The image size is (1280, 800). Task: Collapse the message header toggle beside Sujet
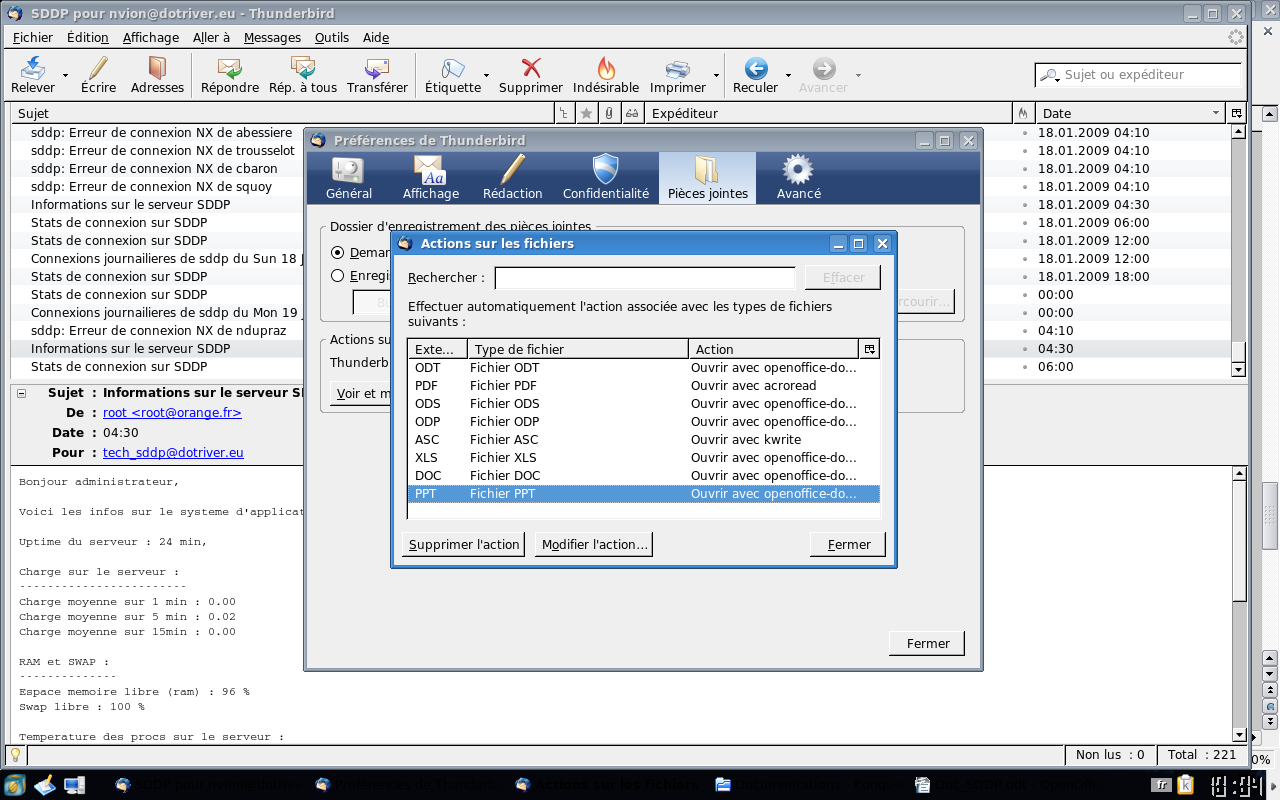(22, 394)
